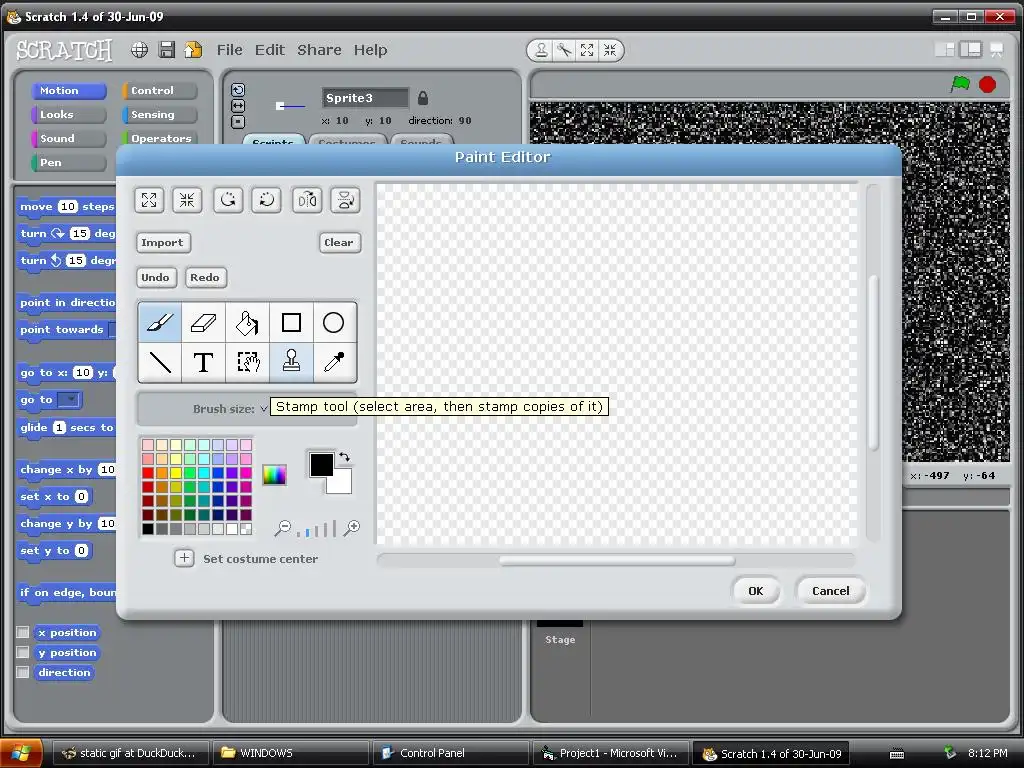Flip image horizontally in Paint Editor
Screen dimensions: 1024x768
click(307, 200)
